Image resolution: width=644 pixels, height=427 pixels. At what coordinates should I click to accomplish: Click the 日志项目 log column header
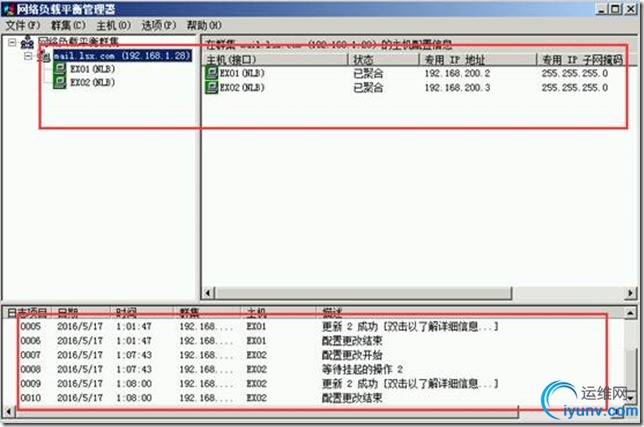click(x=27, y=313)
